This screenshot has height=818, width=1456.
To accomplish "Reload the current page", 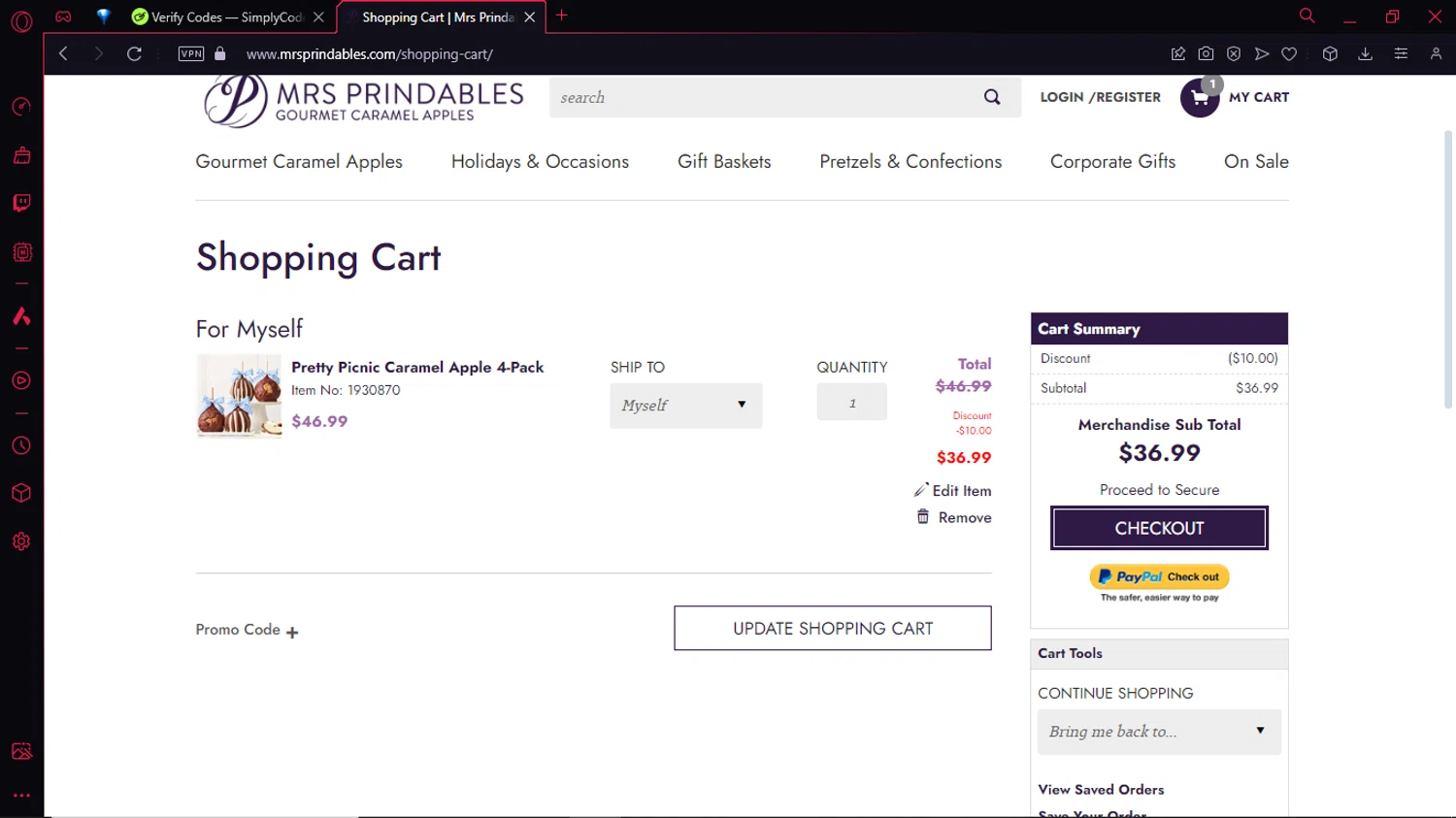I will (x=134, y=54).
